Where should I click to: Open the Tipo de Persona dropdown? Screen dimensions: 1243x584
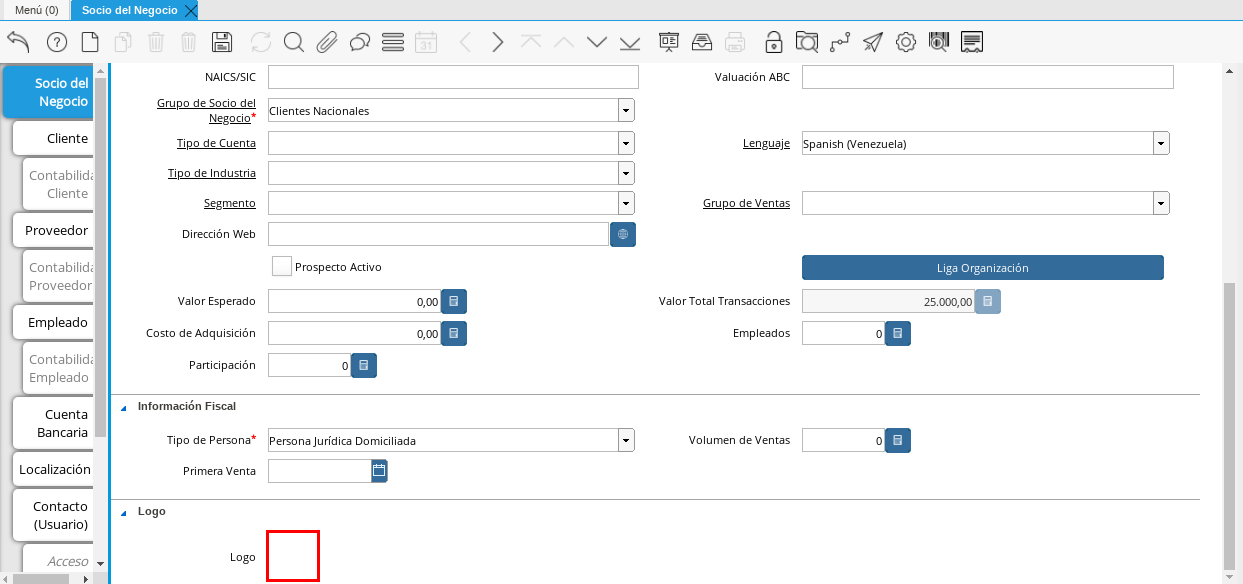626,440
